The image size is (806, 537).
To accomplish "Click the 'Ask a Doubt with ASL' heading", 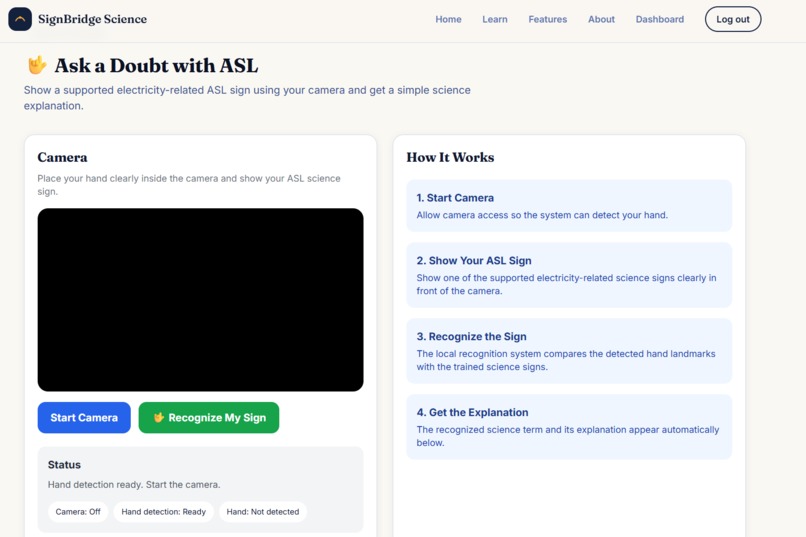I will pyautogui.click(x=156, y=66).
